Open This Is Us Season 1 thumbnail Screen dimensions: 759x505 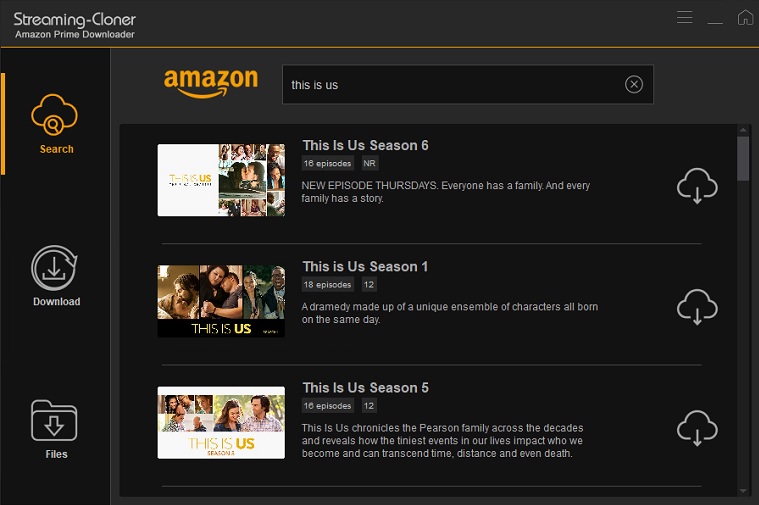pyautogui.click(x=221, y=301)
